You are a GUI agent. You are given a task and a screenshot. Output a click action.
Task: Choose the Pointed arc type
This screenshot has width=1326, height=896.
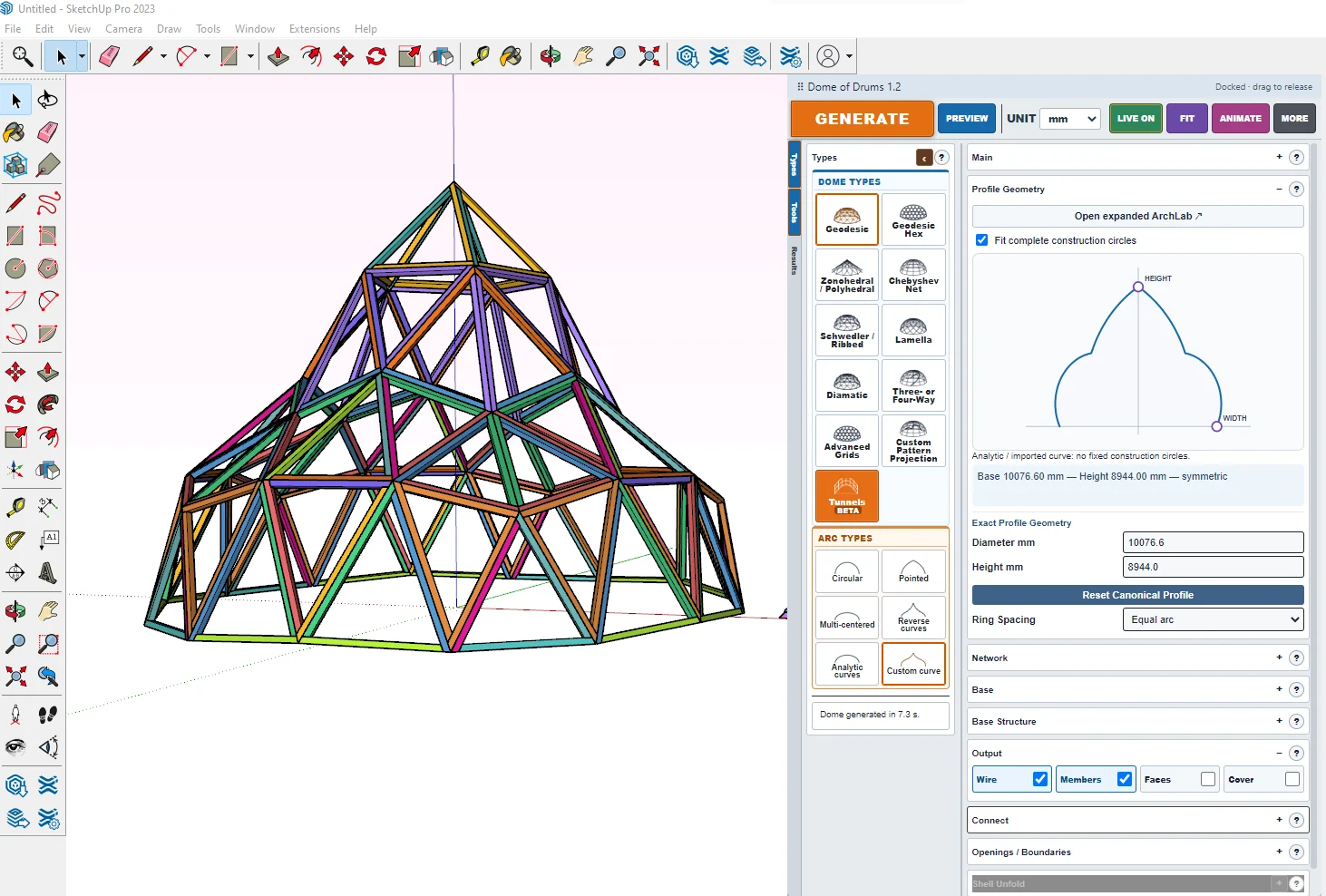913,571
